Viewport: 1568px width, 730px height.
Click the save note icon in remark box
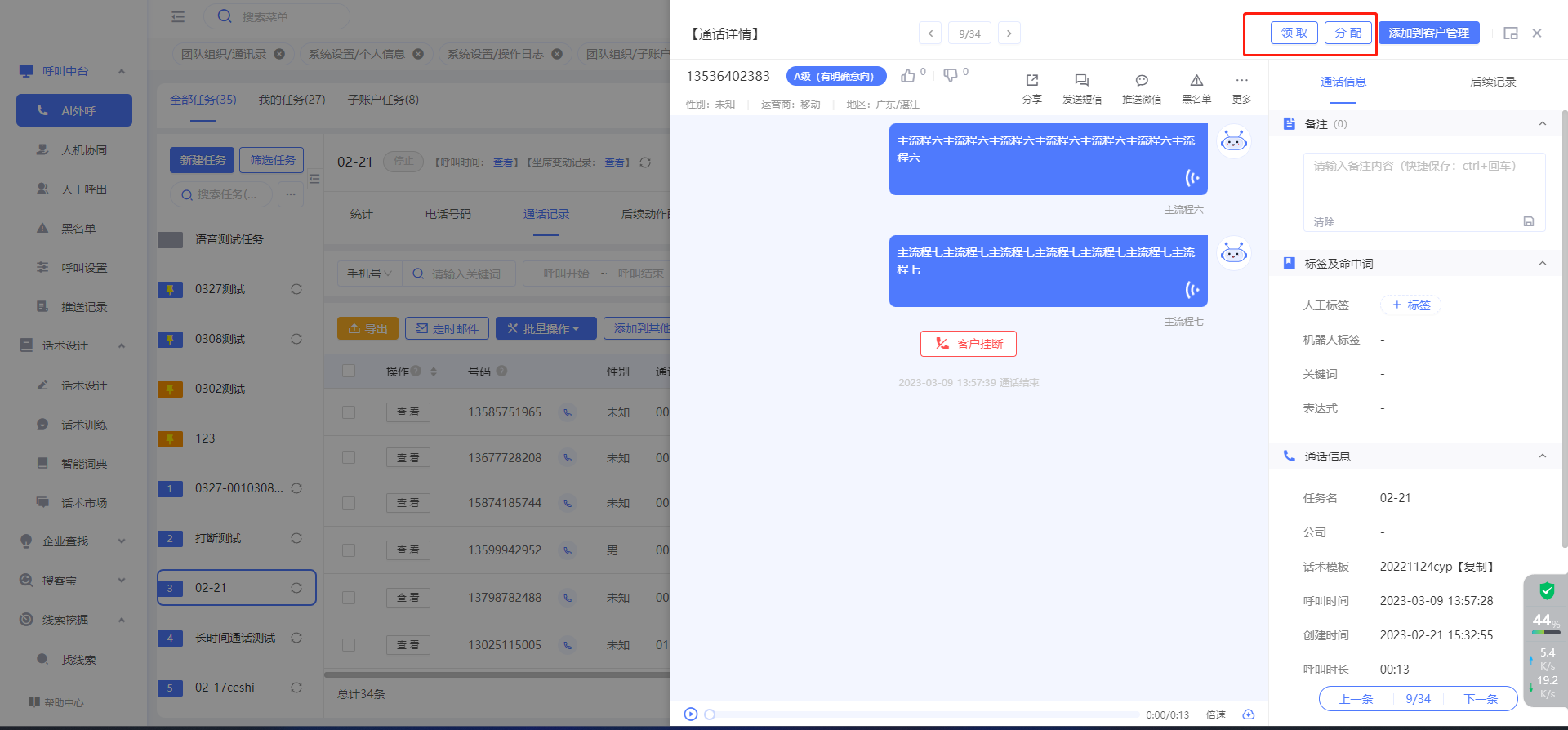(x=1529, y=221)
